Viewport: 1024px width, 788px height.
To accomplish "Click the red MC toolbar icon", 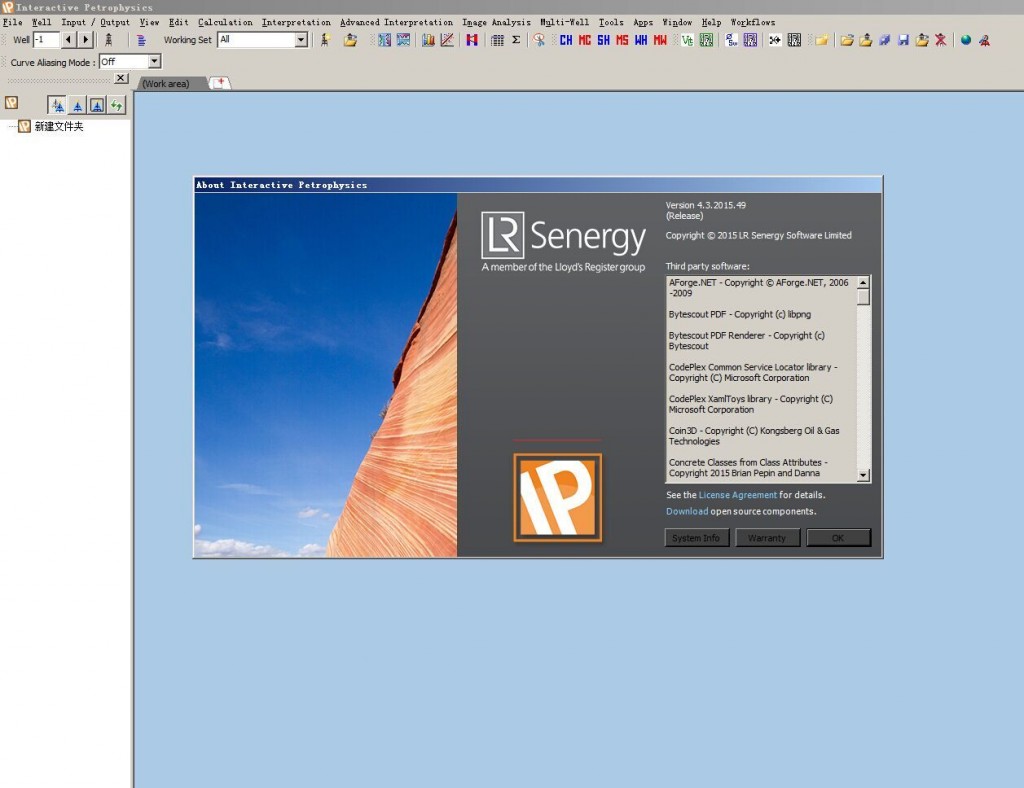I will click(584, 40).
